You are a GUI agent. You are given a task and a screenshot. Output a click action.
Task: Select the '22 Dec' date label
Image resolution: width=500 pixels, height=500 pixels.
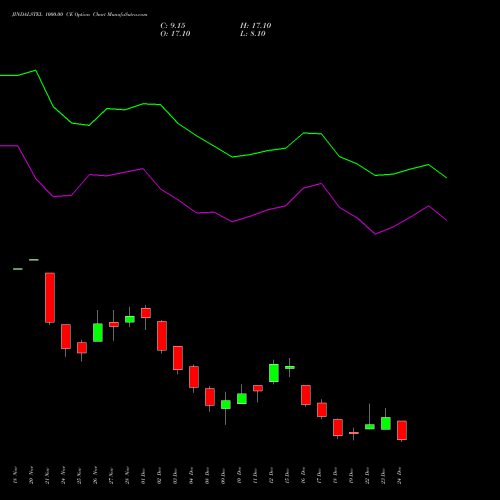coord(367,475)
